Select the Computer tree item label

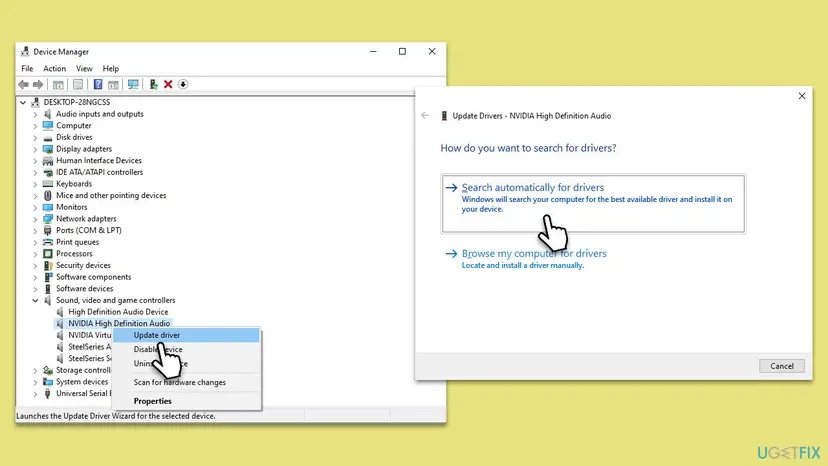click(73, 126)
